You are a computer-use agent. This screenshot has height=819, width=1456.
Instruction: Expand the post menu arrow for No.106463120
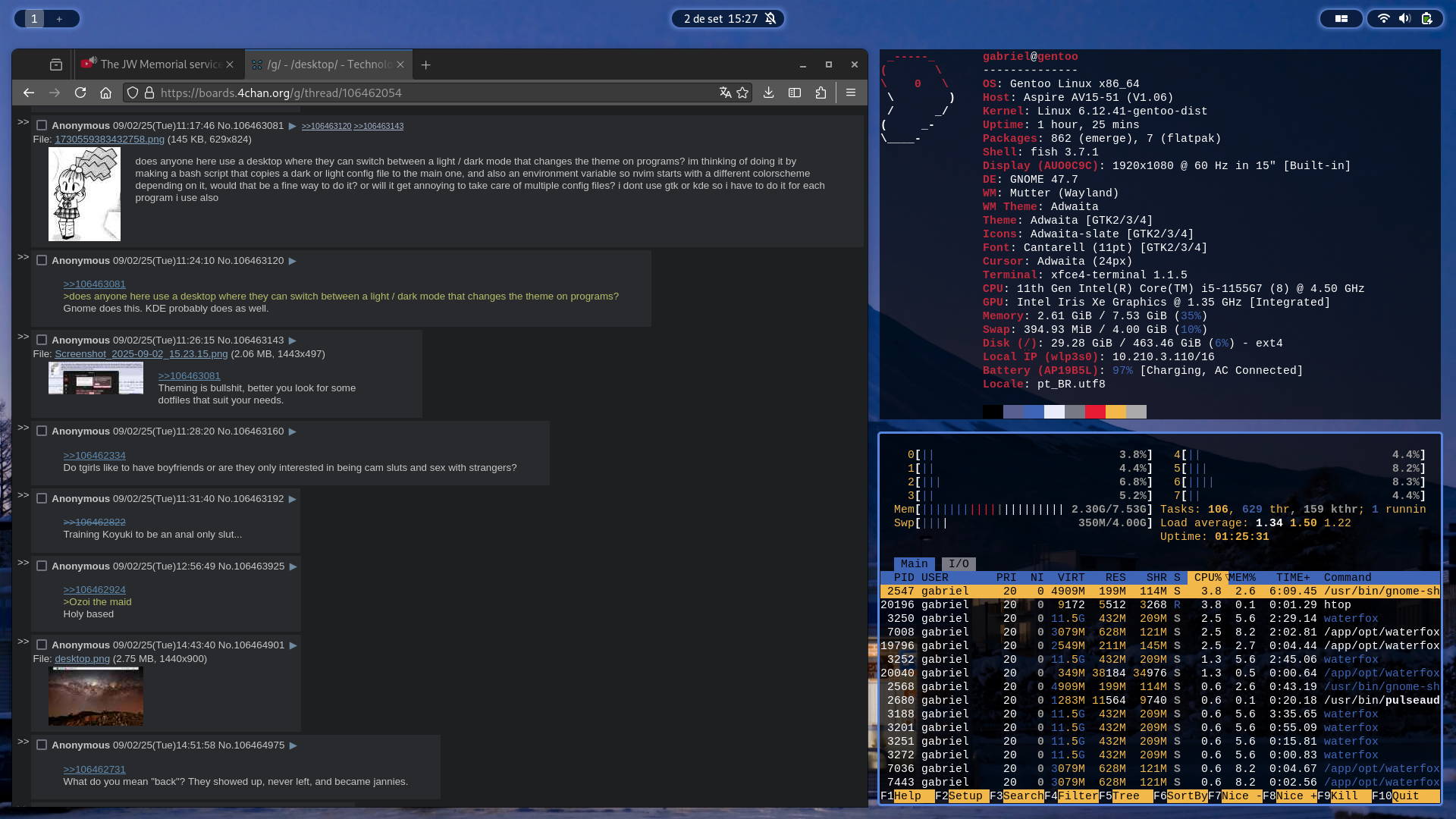click(x=292, y=261)
